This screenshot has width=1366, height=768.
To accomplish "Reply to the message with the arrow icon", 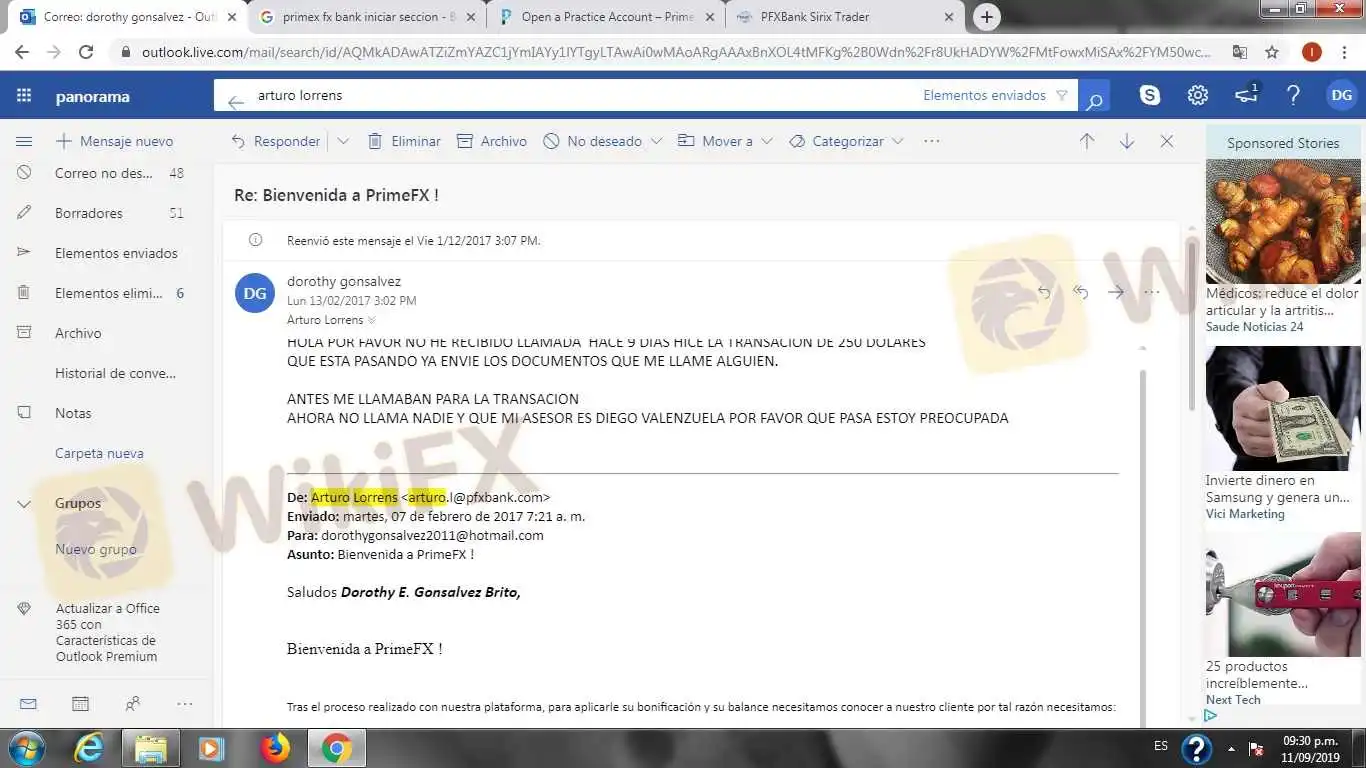I will point(1044,292).
